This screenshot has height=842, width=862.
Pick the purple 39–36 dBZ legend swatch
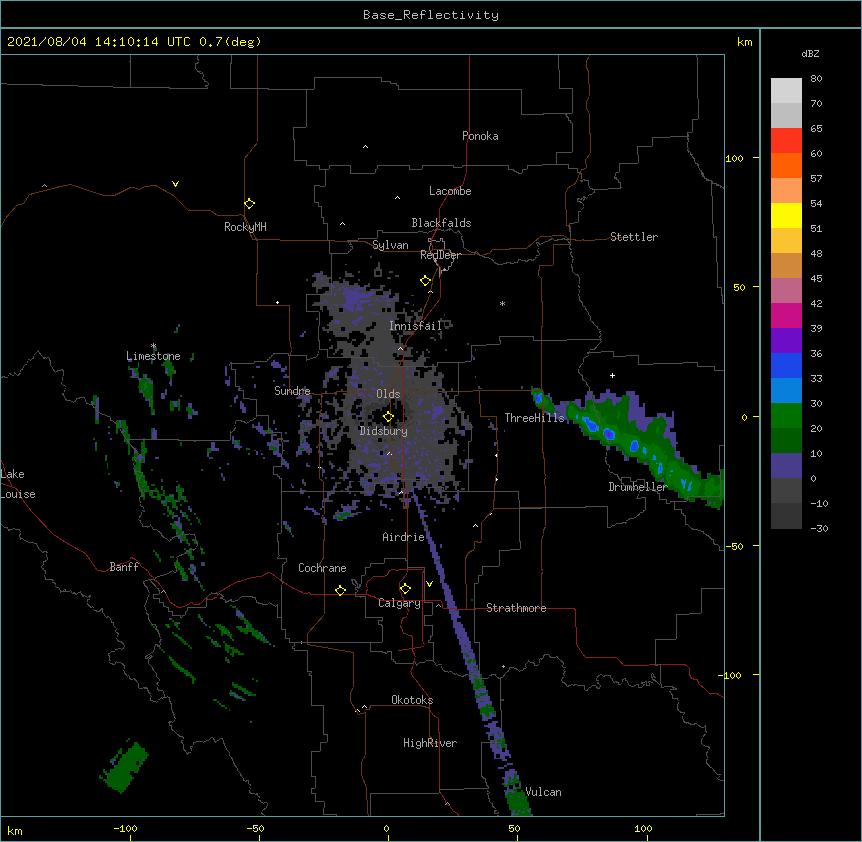[786, 341]
